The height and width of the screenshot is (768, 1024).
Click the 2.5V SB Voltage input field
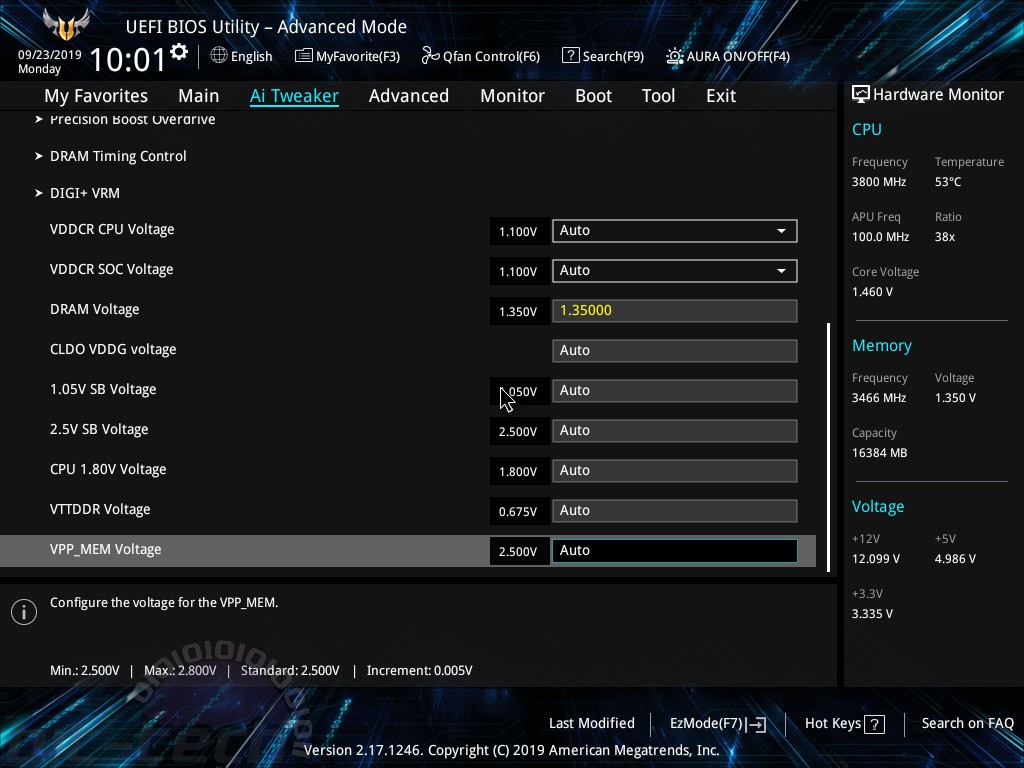tap(675, 431)
